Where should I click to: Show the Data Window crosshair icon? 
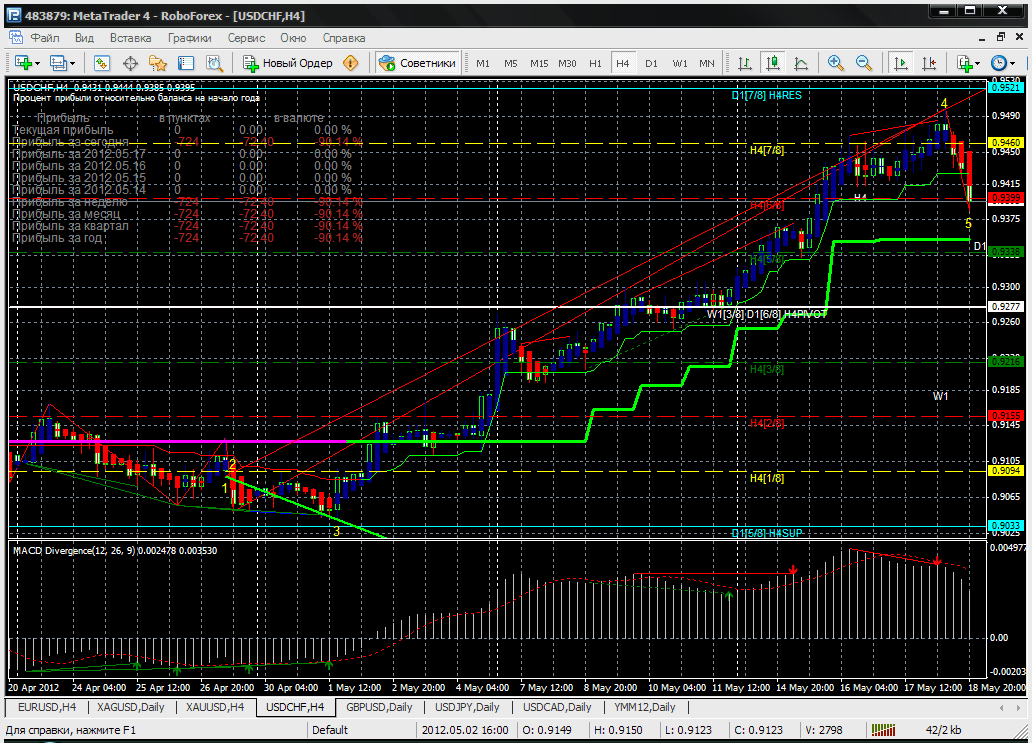(130, 63)
